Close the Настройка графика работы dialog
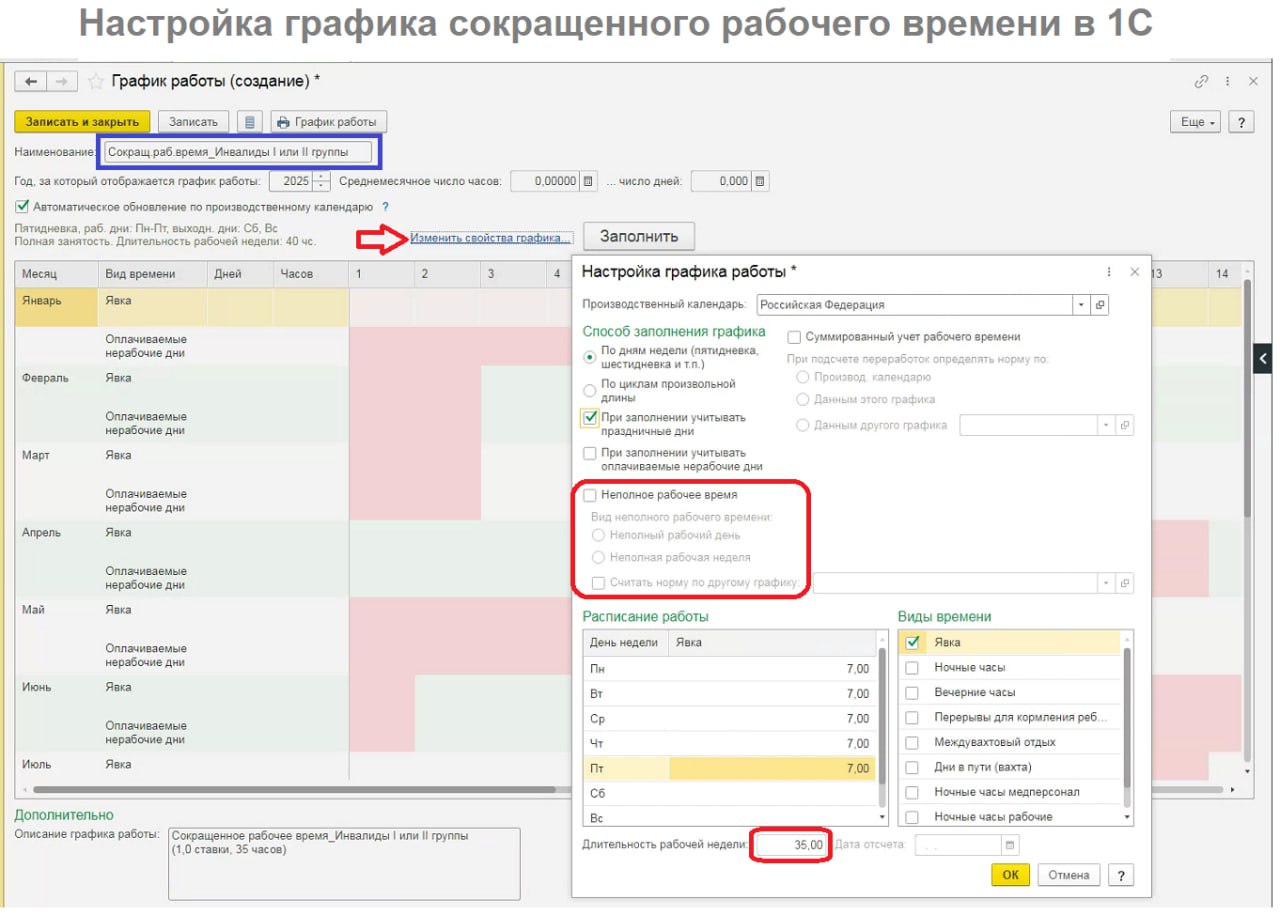The width and height of the screenshot is (1280, 915). point(1134,272)
